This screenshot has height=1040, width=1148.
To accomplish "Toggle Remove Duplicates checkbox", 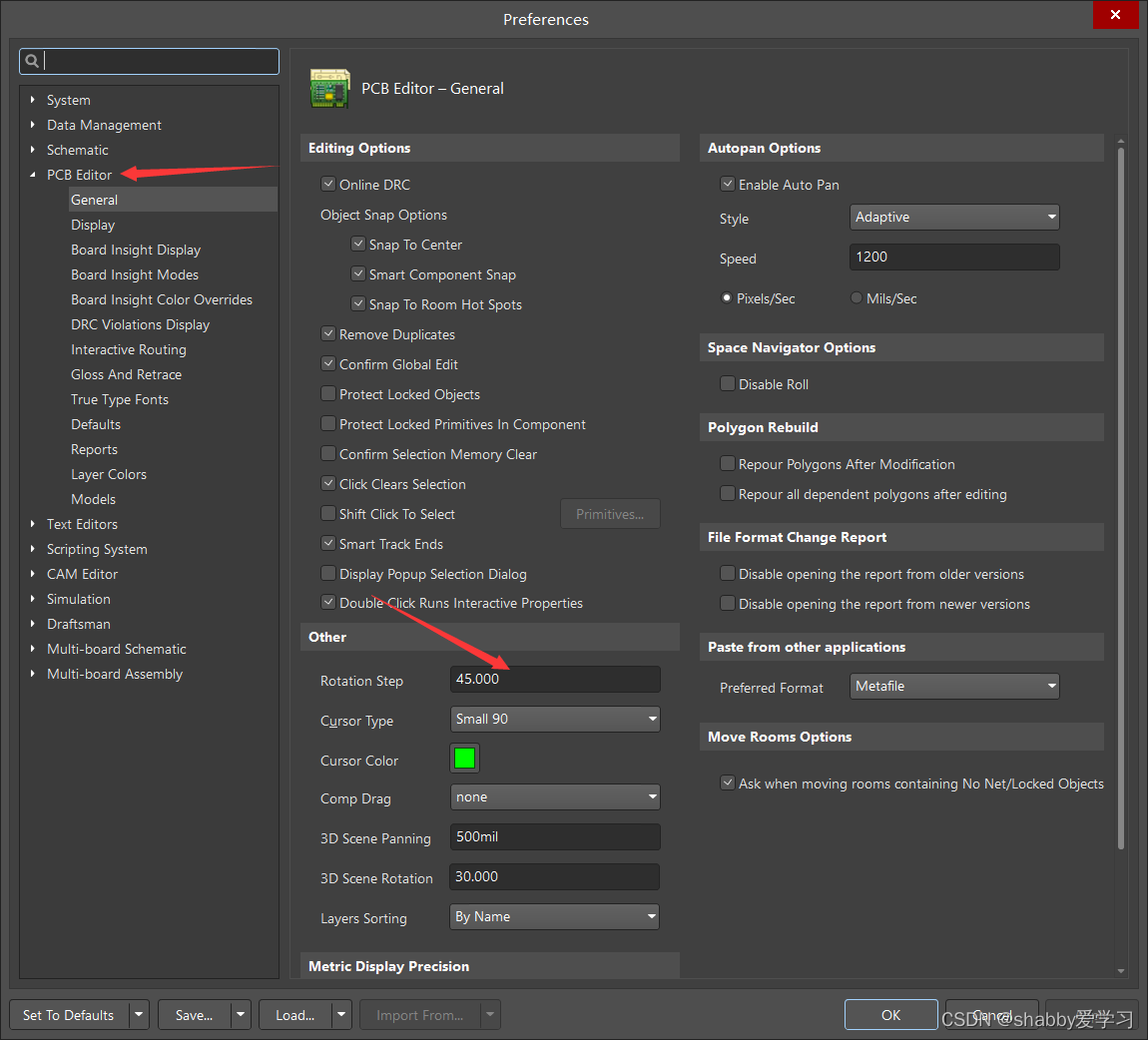I will click(328, 333).
